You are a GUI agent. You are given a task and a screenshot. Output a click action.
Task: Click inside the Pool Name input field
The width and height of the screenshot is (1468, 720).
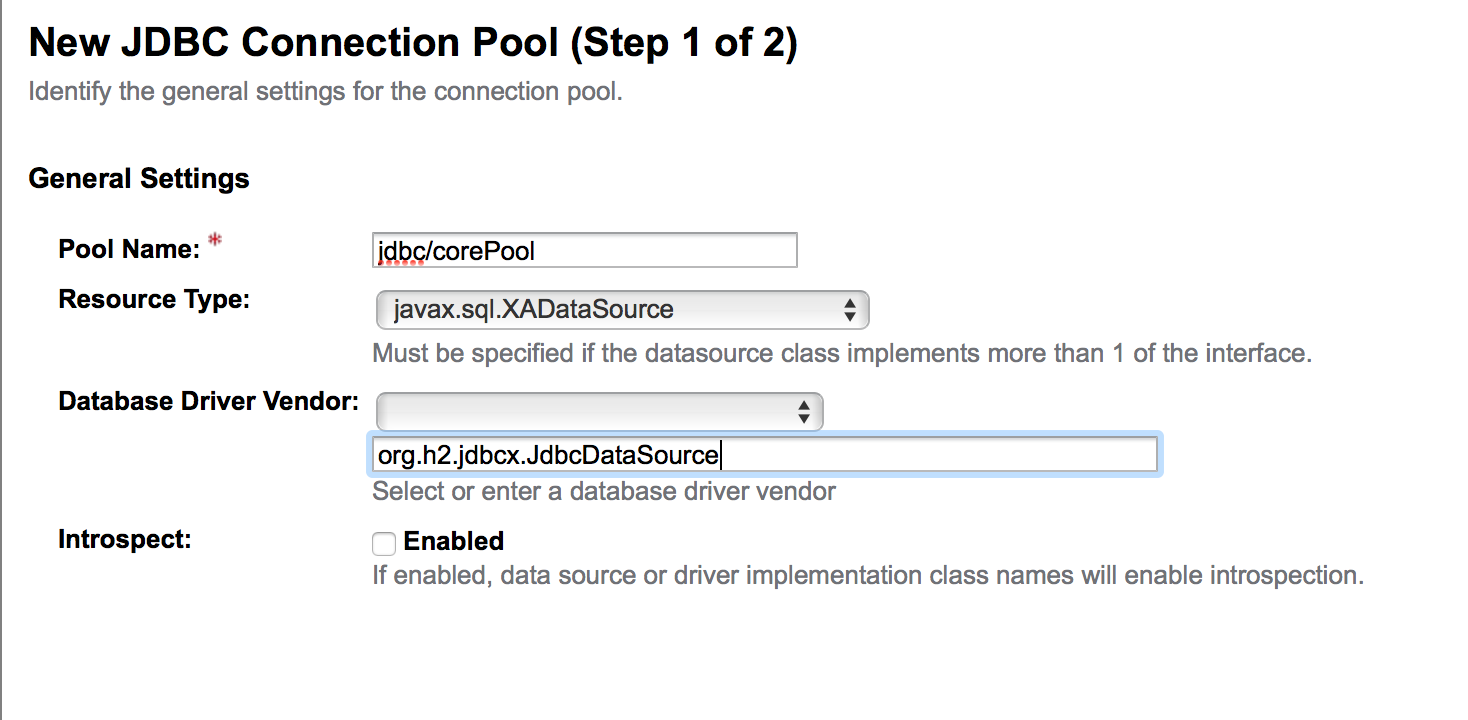[585, 250]
